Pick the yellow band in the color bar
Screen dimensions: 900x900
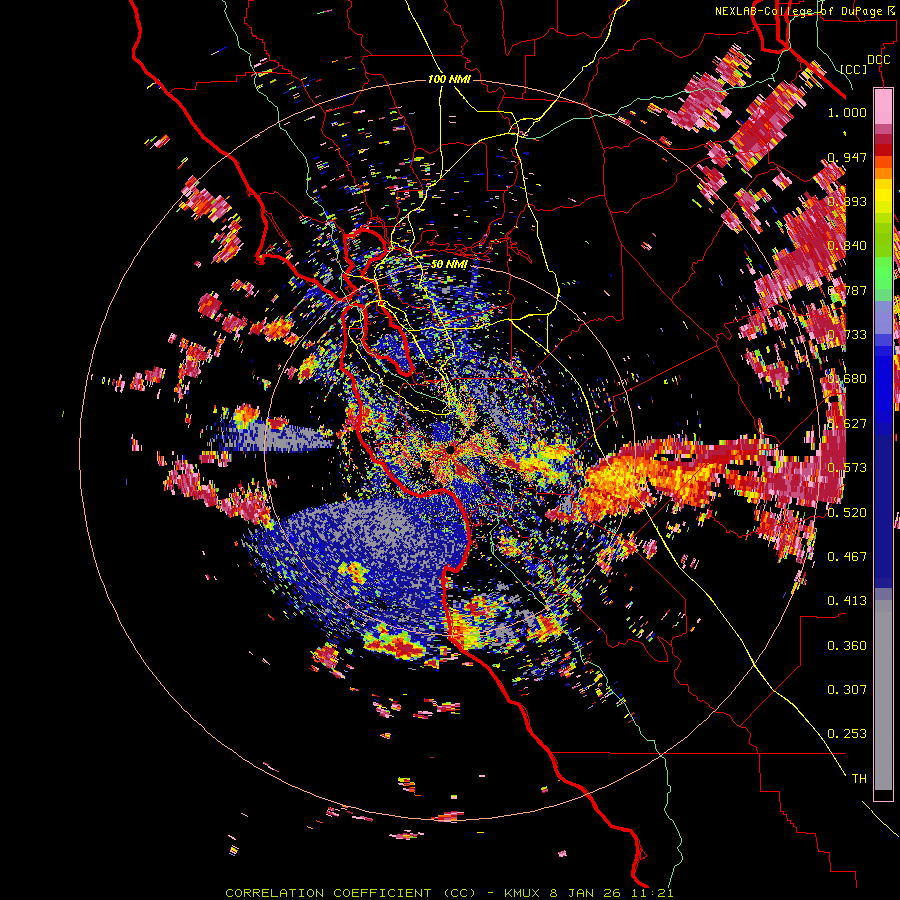(x=883, y=197)
